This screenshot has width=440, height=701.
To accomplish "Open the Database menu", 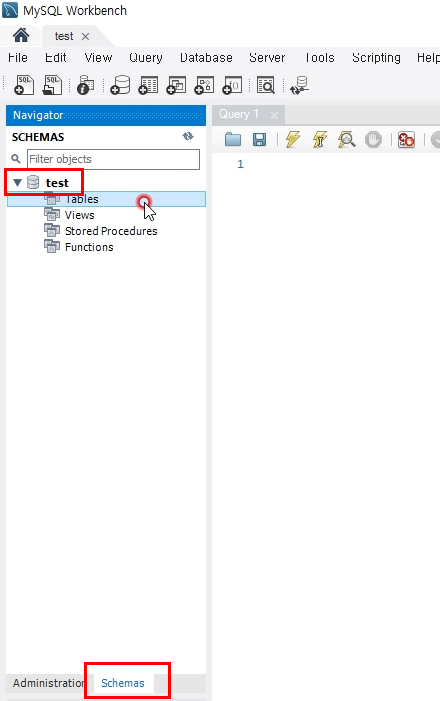I will tap(206, 58).
